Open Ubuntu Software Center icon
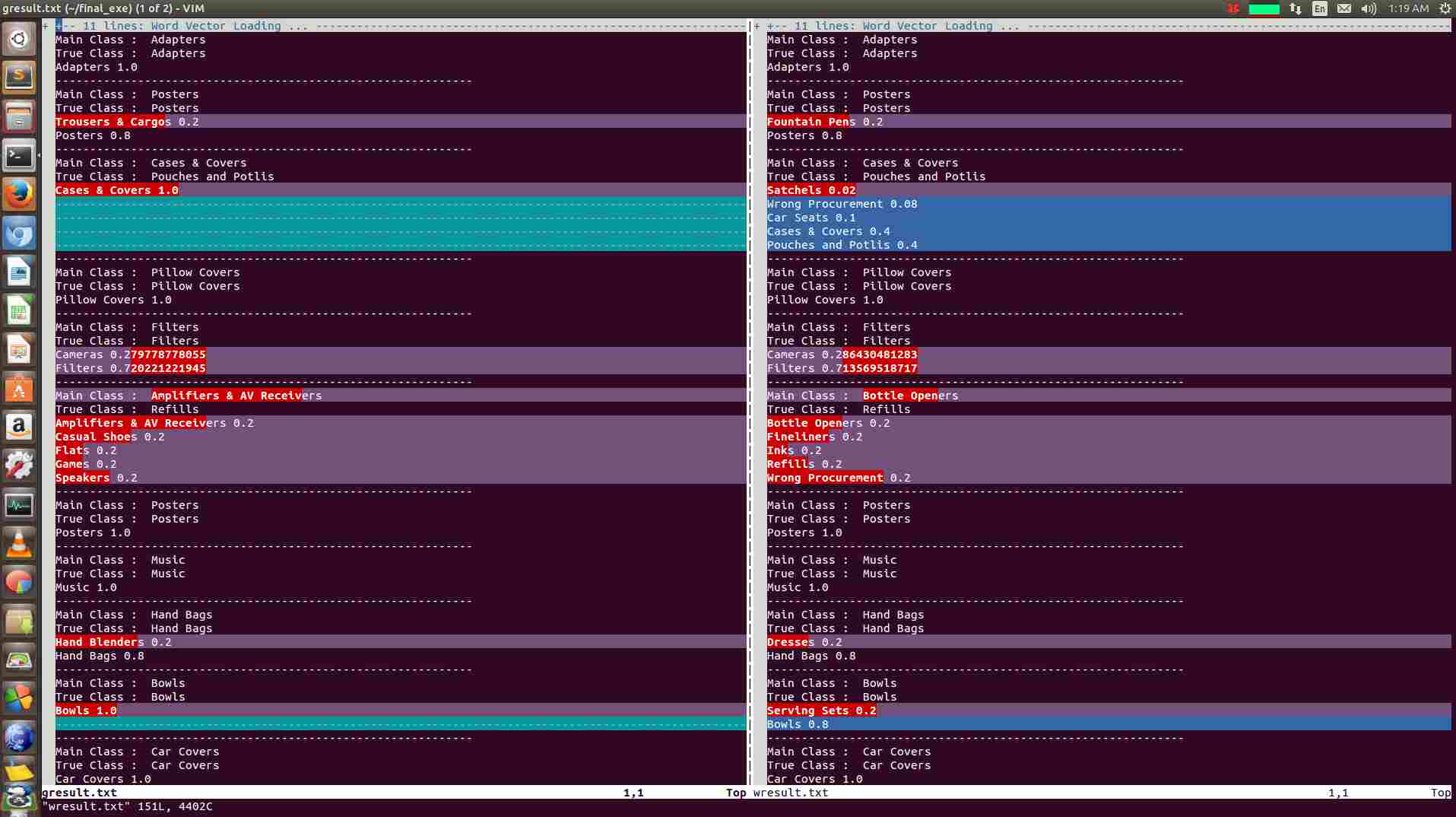The image size is (1456, 817). click(19, 389)
